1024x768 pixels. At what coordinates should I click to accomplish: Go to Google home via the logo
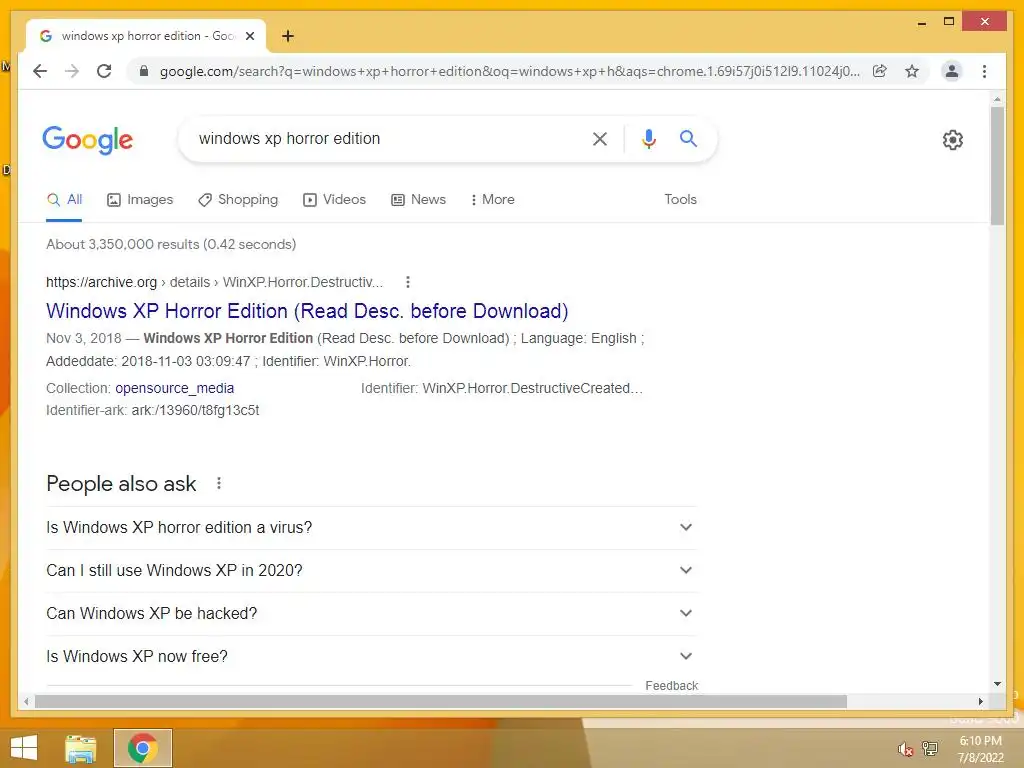(88, 139)
